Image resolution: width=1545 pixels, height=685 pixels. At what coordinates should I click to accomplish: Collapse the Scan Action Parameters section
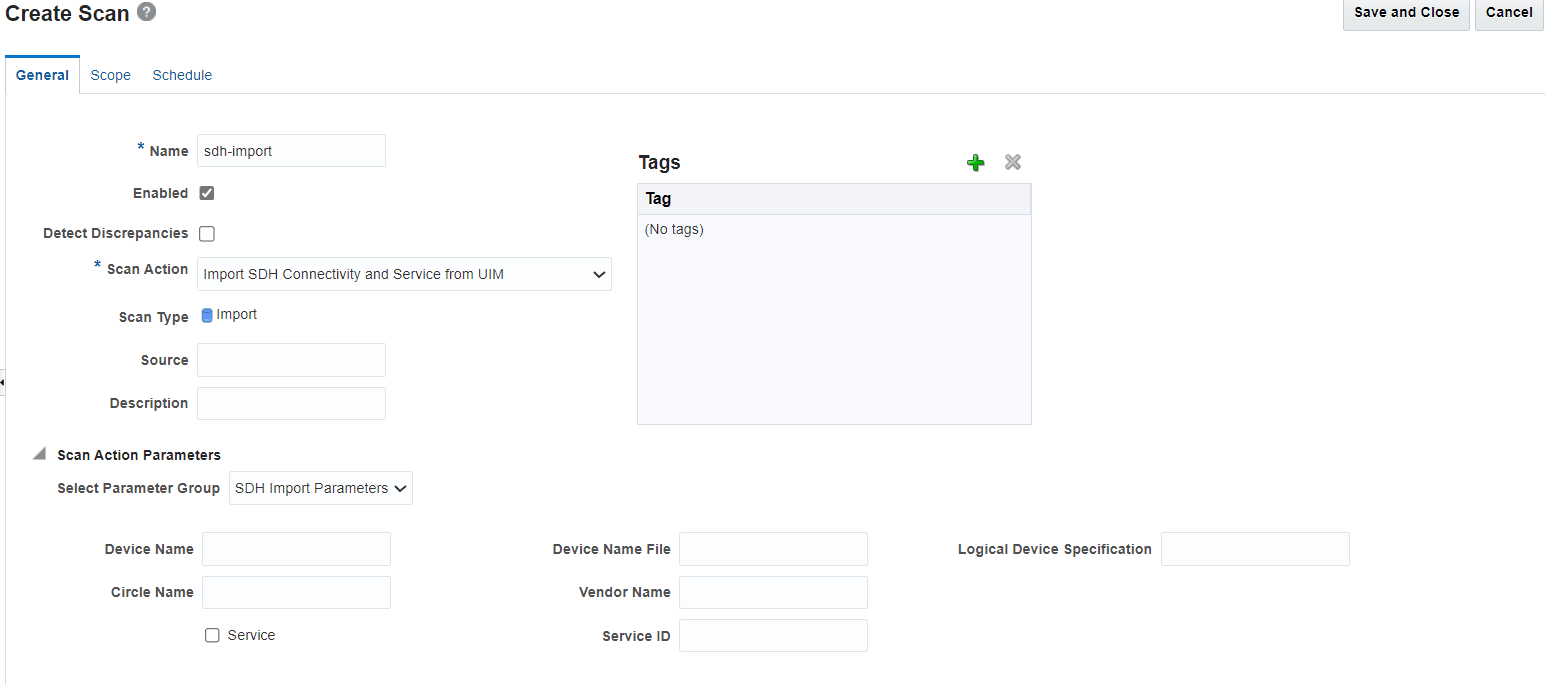(x=39, y=454)
